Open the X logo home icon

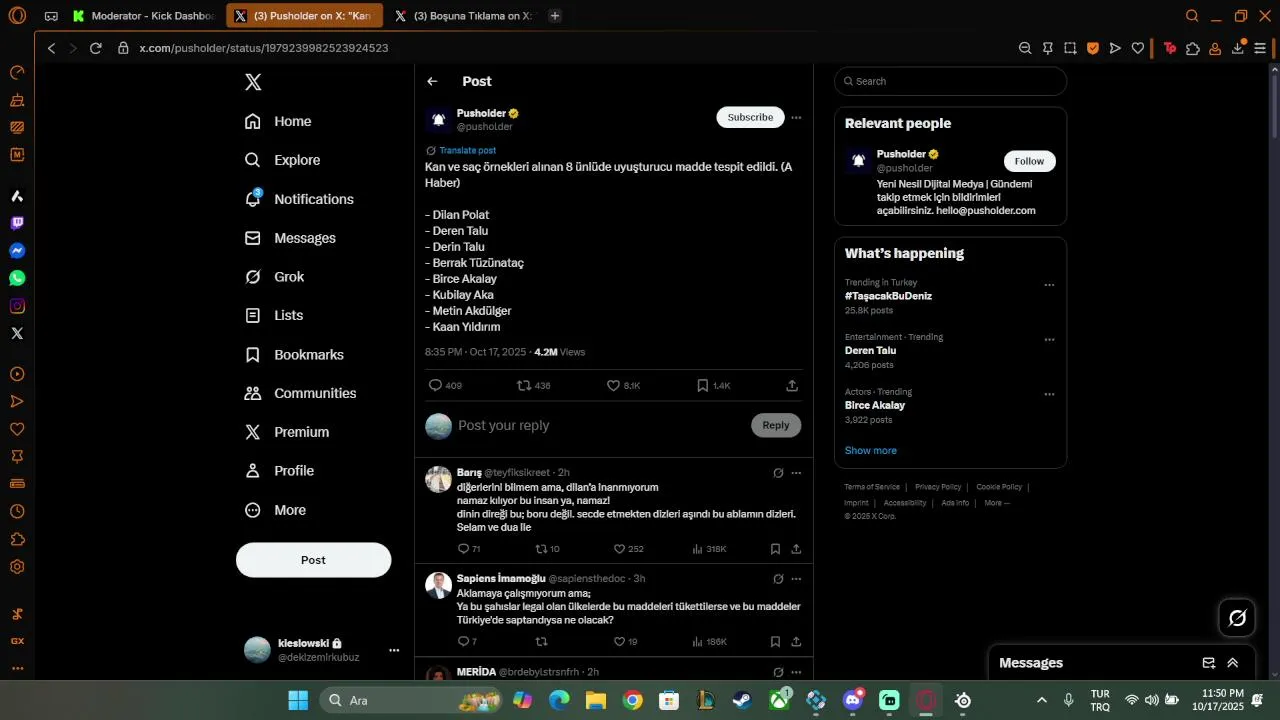click(253, 82)
